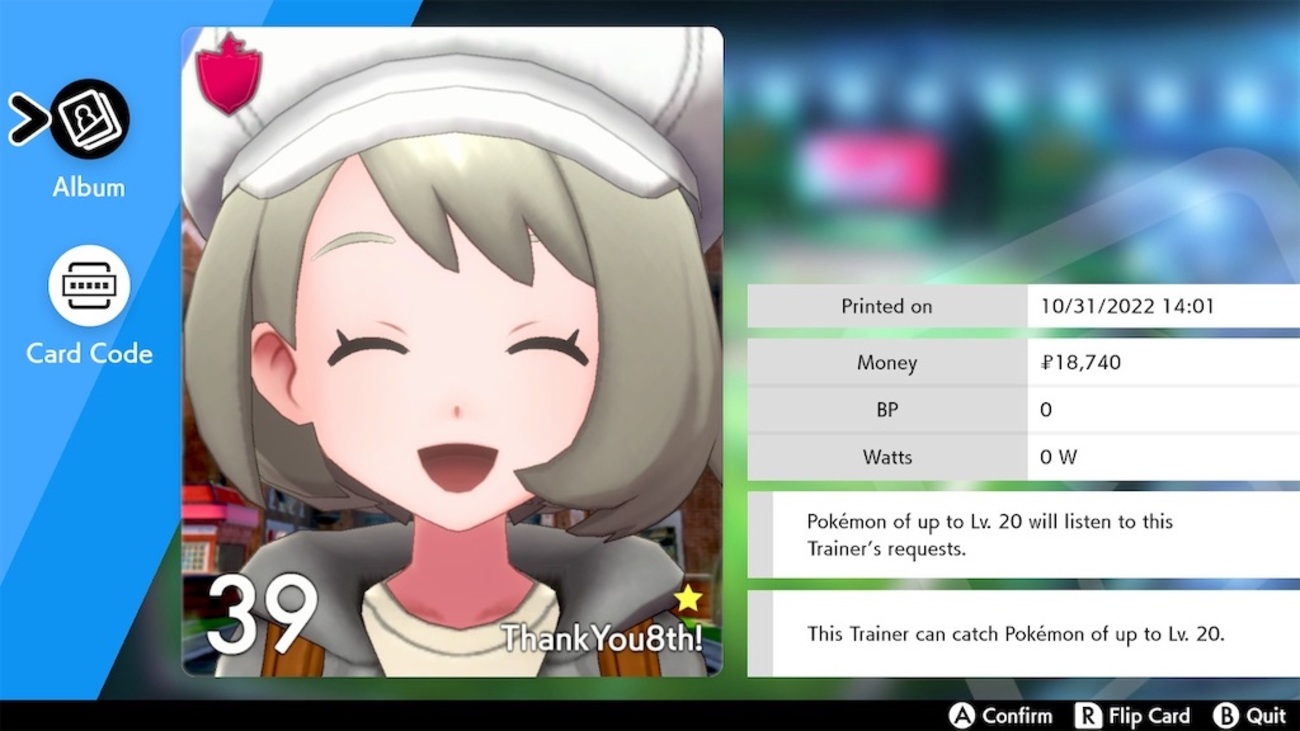1300x731 pixels.
Task: Select the Album menu label
Action: [89, 187]
